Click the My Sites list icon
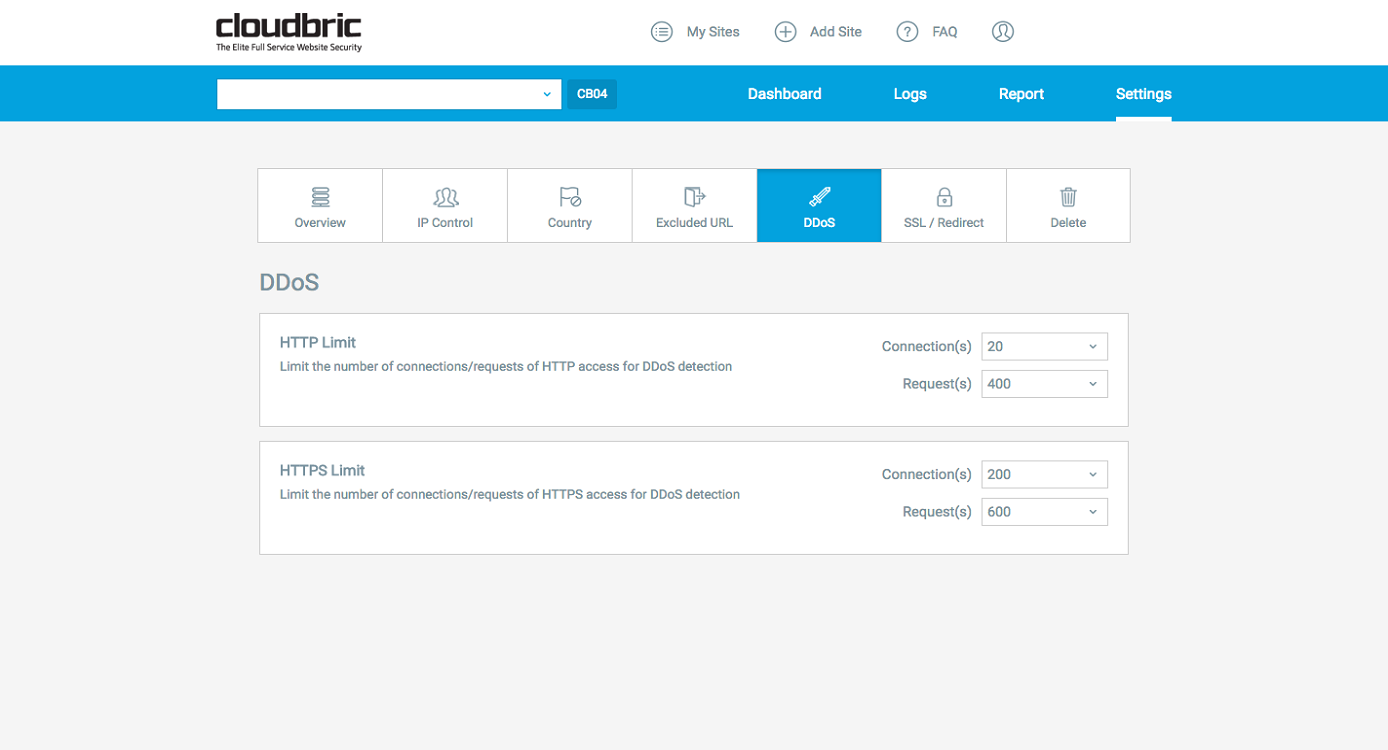Screen dimensions: 1388x750 coord(661,32)
